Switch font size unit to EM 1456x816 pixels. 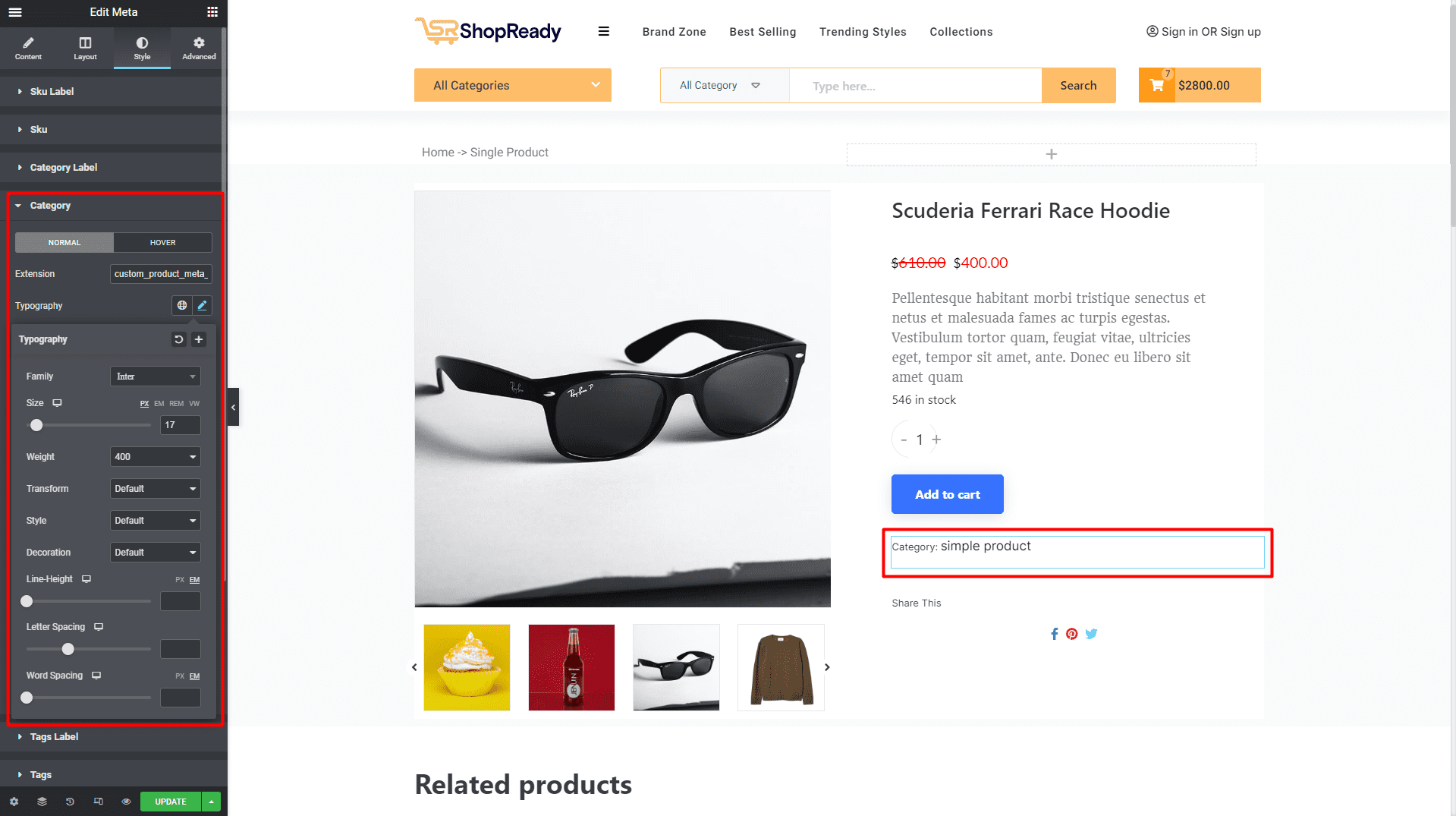159,404
